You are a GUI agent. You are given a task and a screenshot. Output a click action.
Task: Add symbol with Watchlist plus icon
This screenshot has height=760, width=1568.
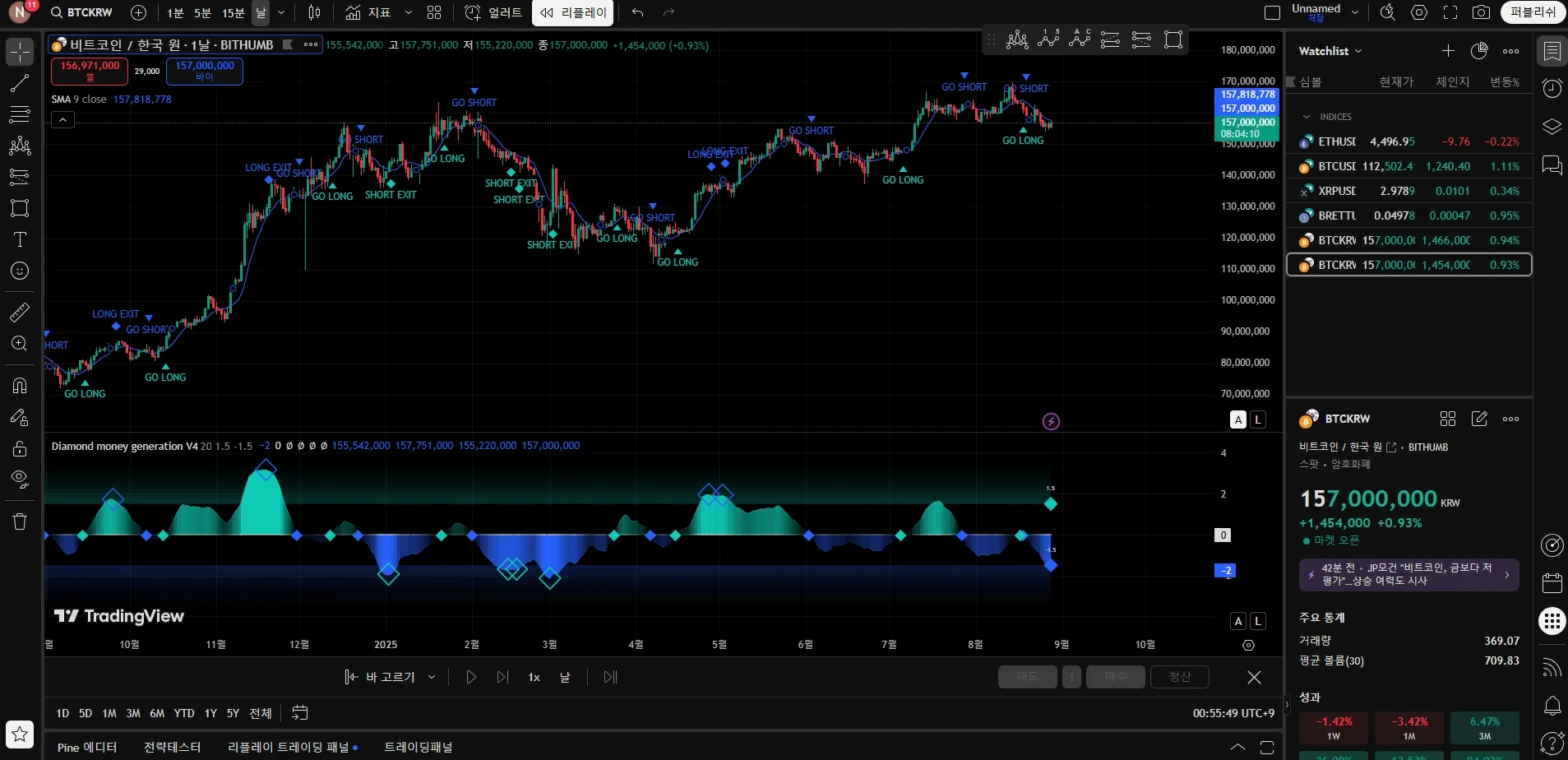pyautogui.click(x=1448, y=51)
